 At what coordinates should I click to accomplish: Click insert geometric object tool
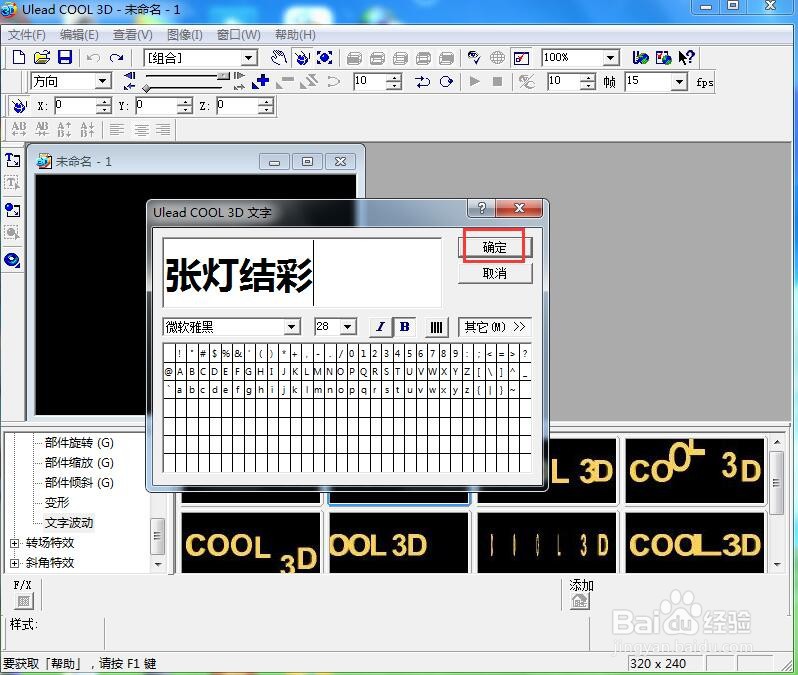[12, 260]
